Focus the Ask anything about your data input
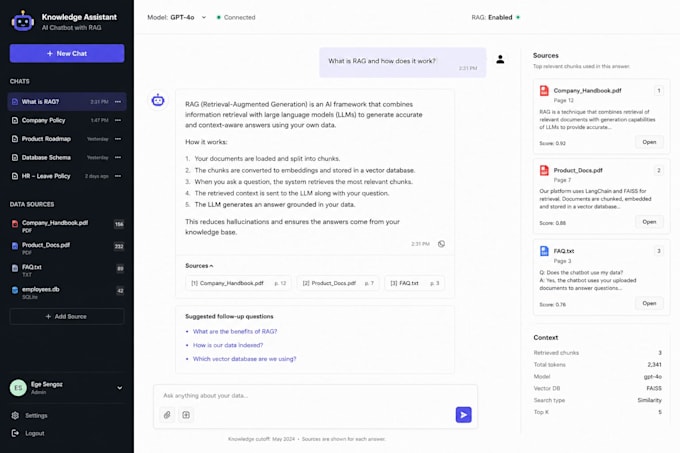 tap(315, 395)
